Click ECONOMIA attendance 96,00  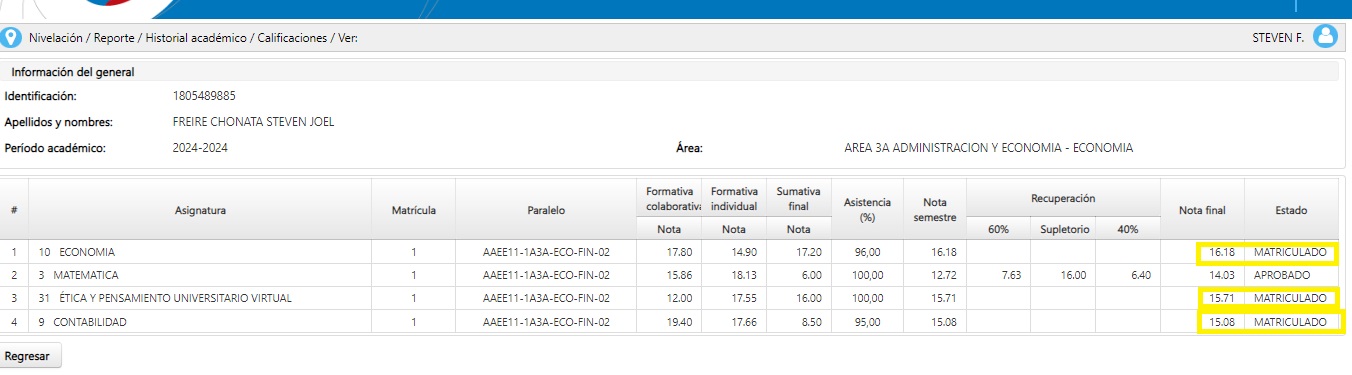pos(867,252)
